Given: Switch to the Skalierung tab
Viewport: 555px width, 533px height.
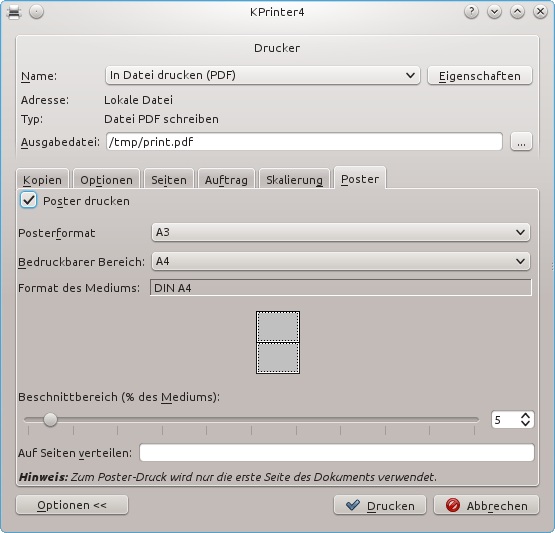Looking at the screenshot, I should [x=294, y=179].
